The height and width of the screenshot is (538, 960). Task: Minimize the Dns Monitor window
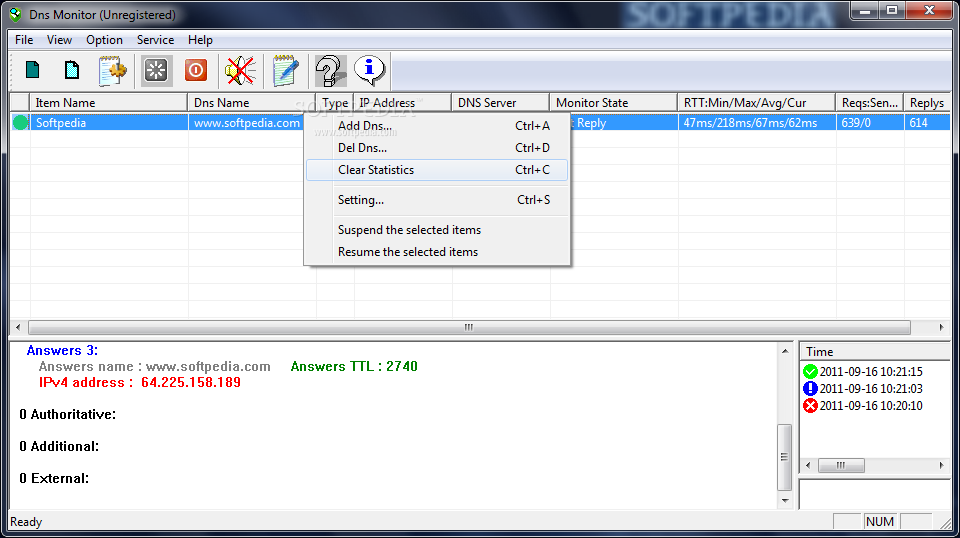(864, 10)
